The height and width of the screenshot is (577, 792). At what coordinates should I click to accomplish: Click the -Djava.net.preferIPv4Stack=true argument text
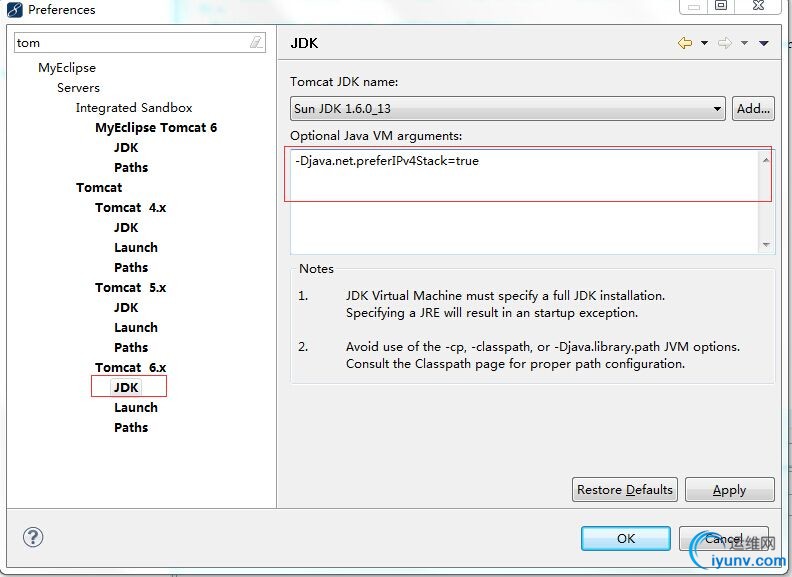[387, 161]
